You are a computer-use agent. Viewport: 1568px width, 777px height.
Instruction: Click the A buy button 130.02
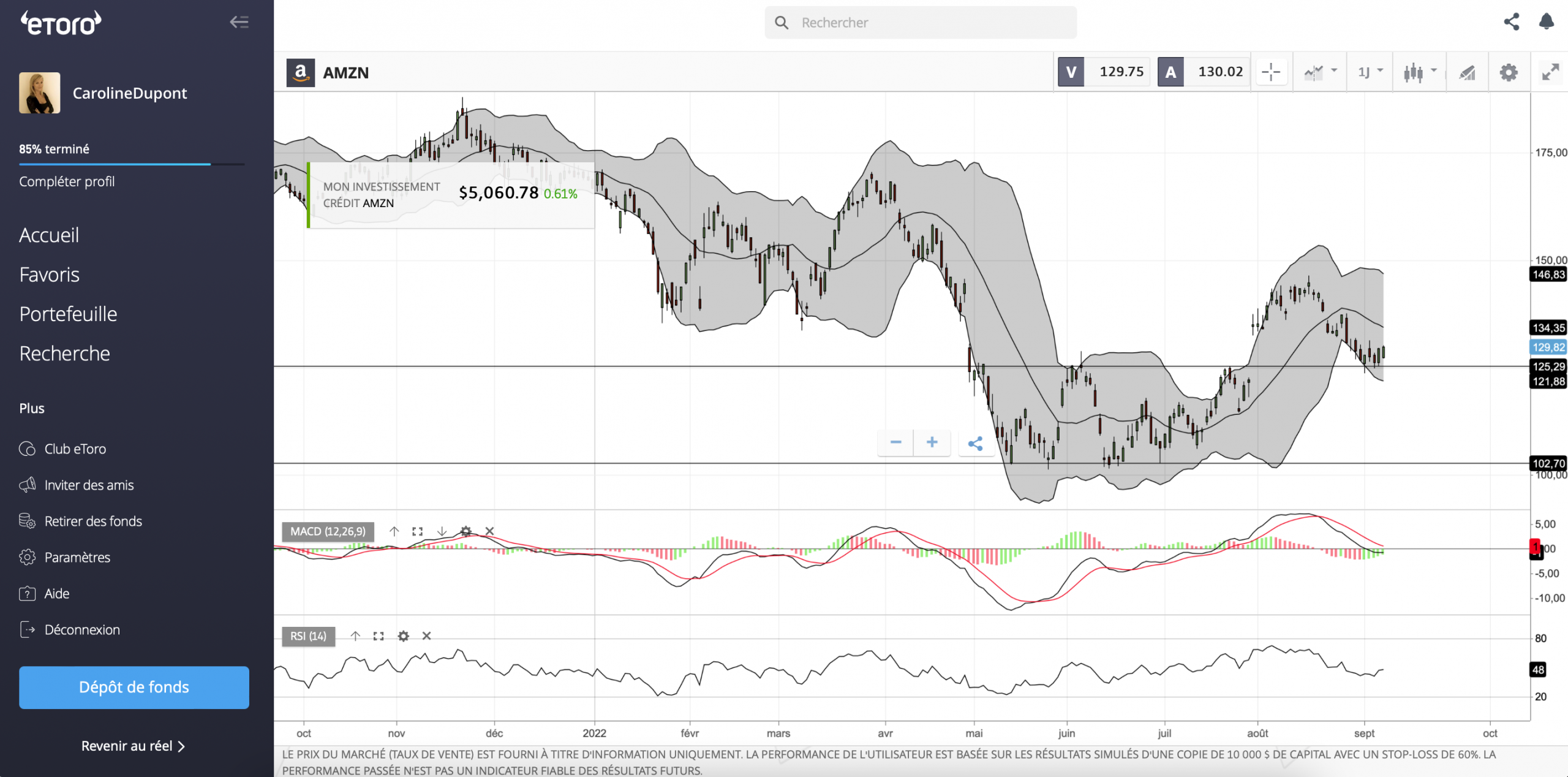[x=1204, y=72]
